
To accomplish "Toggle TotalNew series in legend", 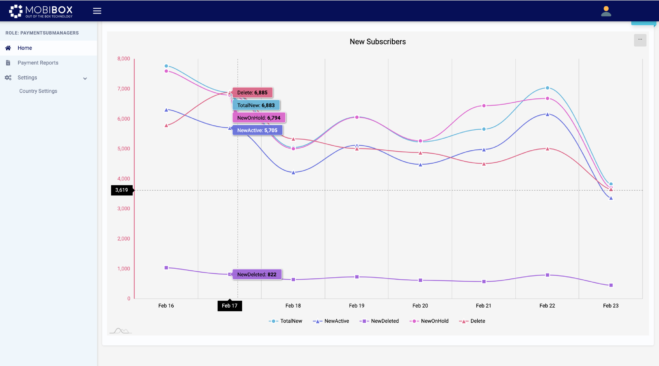I will click(x=285, y=321).
